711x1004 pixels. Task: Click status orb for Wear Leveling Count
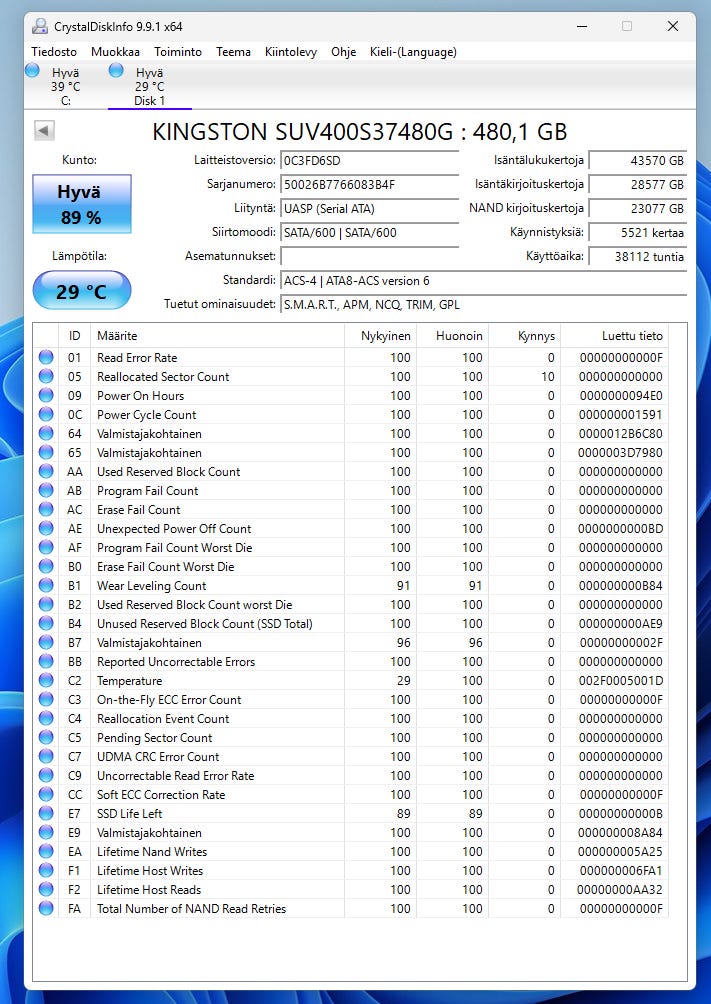46,585
